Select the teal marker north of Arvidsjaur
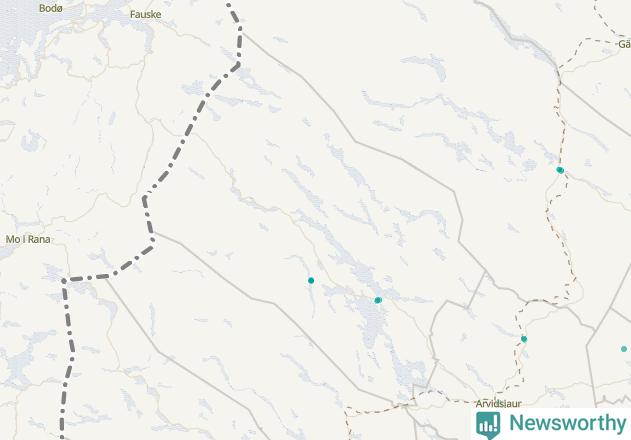Screen dimensions: 631x440 pos(524,339)
